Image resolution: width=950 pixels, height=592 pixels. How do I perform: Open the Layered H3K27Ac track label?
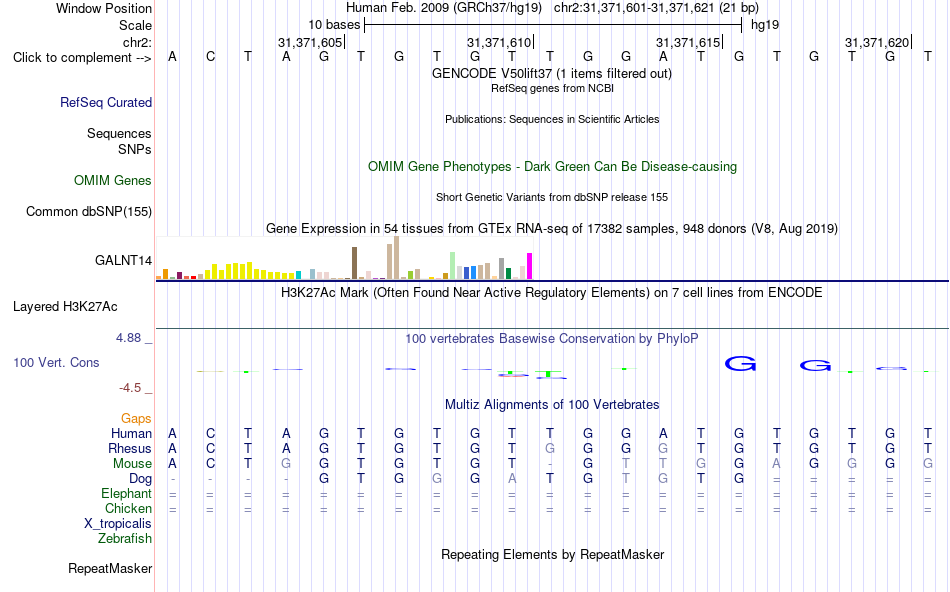[x=65, y=307]
